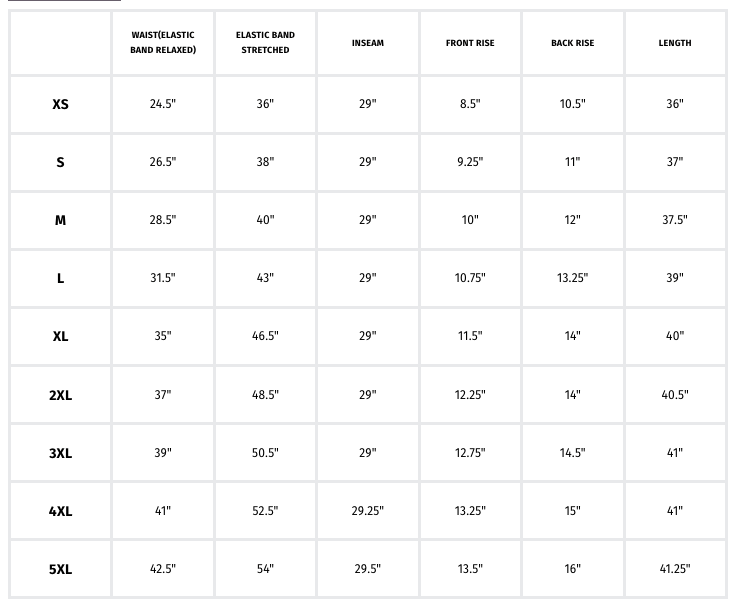742x616 pixels.
Task: Click the Length column header
Action: click(675, 43)
